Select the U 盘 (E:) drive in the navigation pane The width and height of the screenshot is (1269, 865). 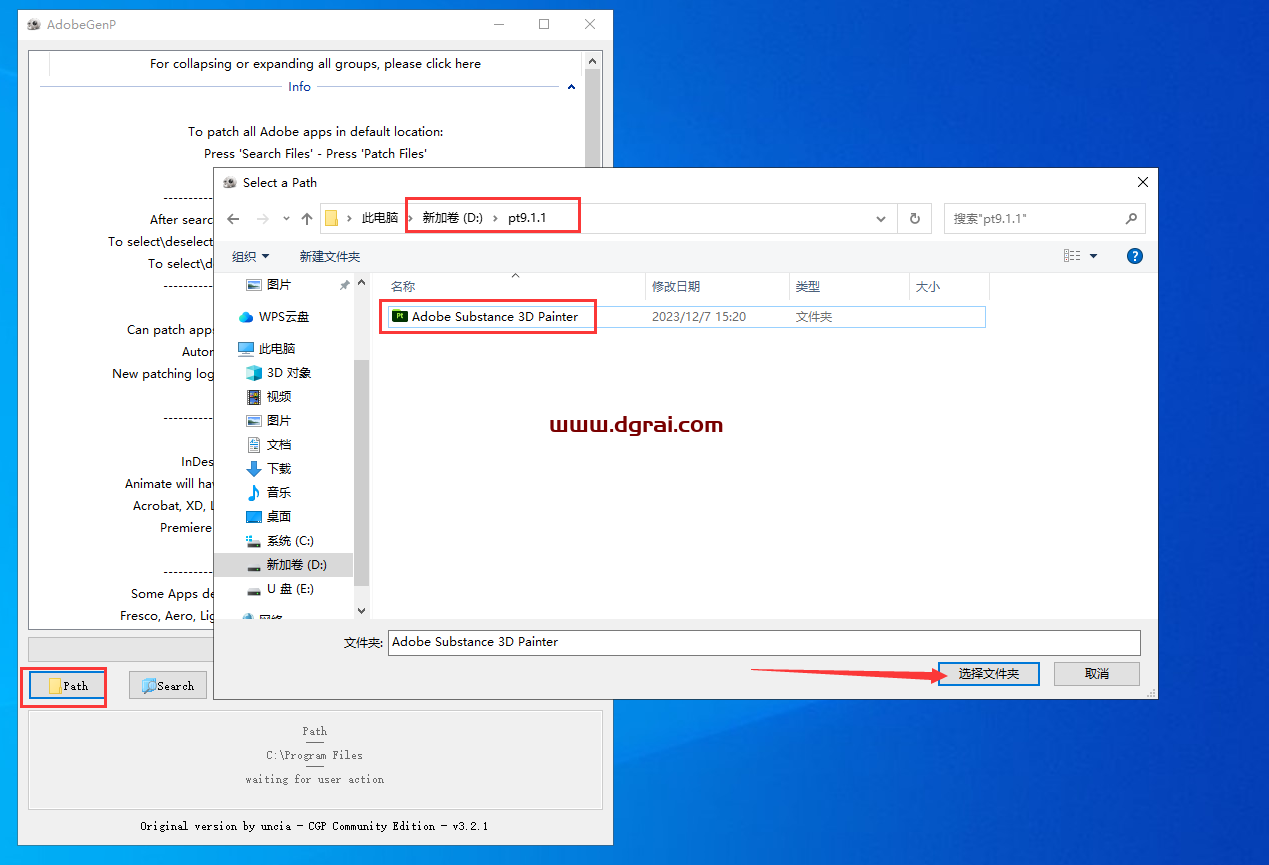click(x=290, y=589)
